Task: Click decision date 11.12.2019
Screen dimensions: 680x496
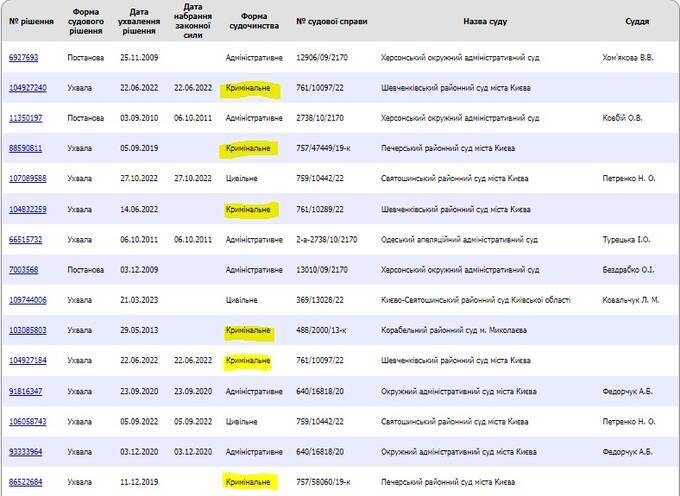Action: (x=139, y=482)
